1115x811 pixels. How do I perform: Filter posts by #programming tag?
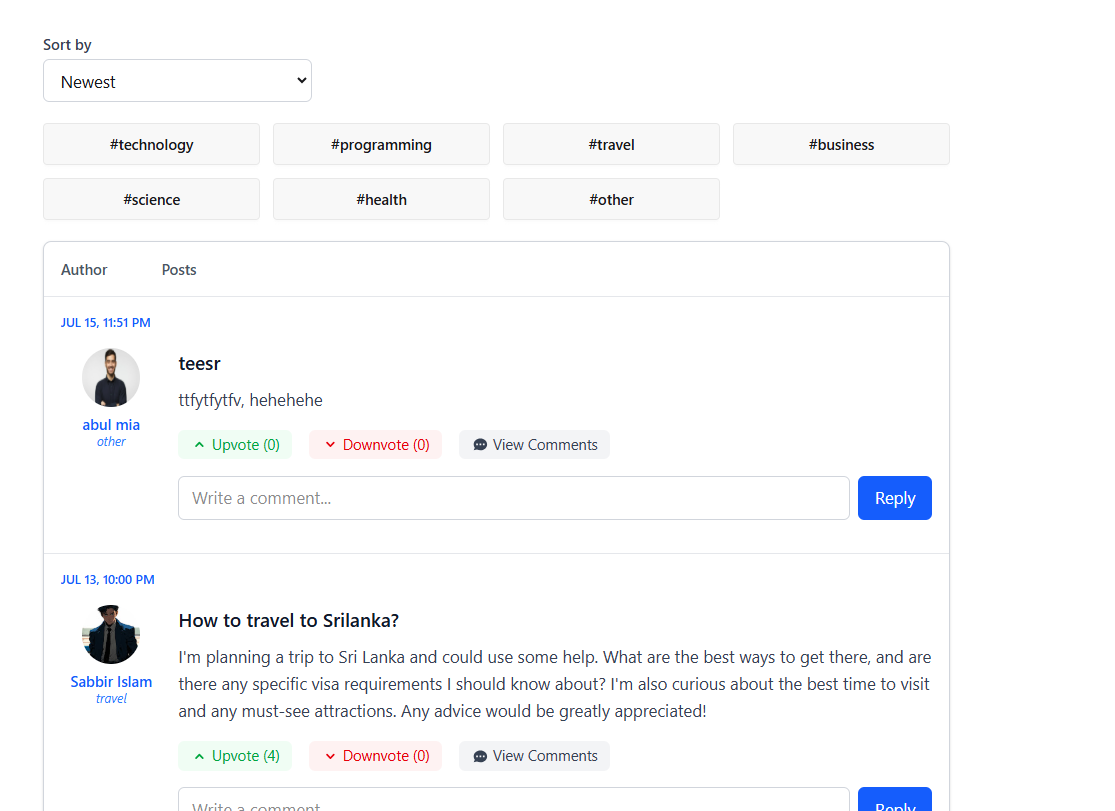(381, 144)
